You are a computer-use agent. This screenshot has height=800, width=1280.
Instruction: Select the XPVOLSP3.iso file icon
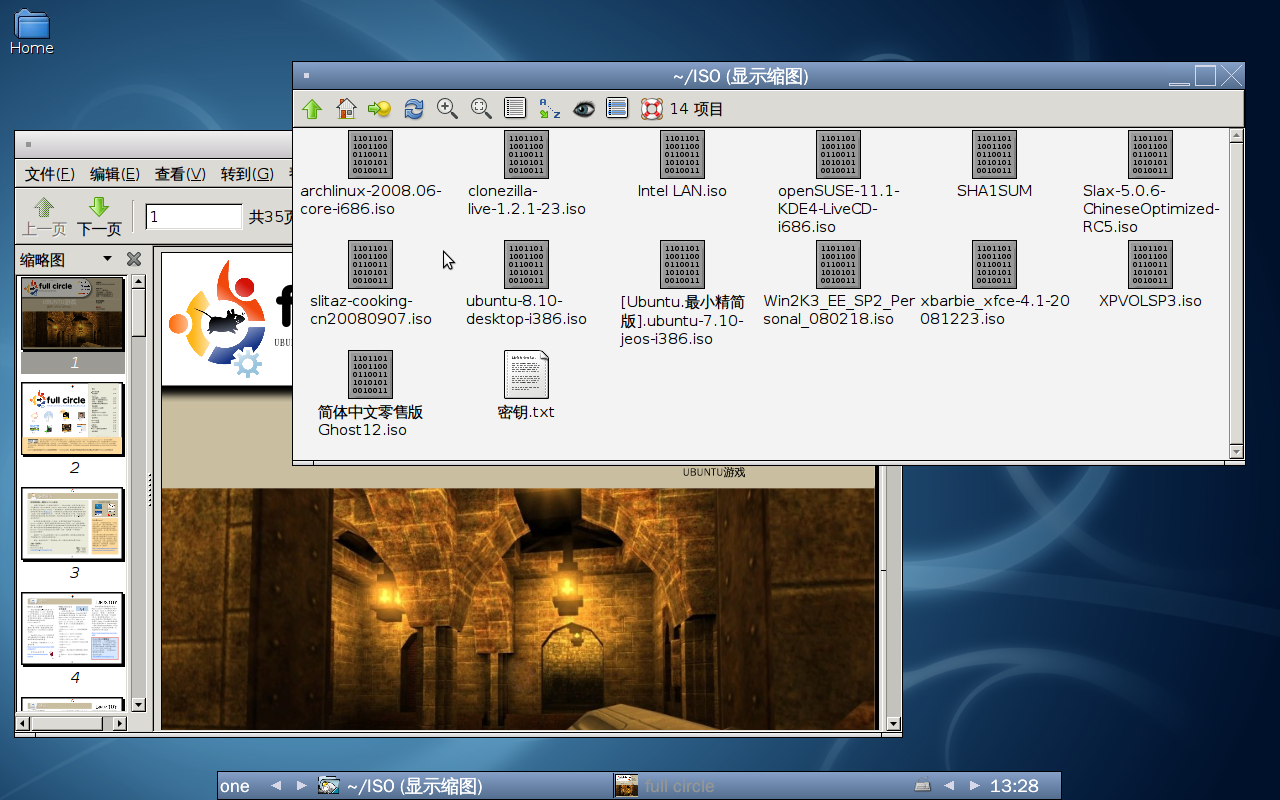(x=1150, y=265)
